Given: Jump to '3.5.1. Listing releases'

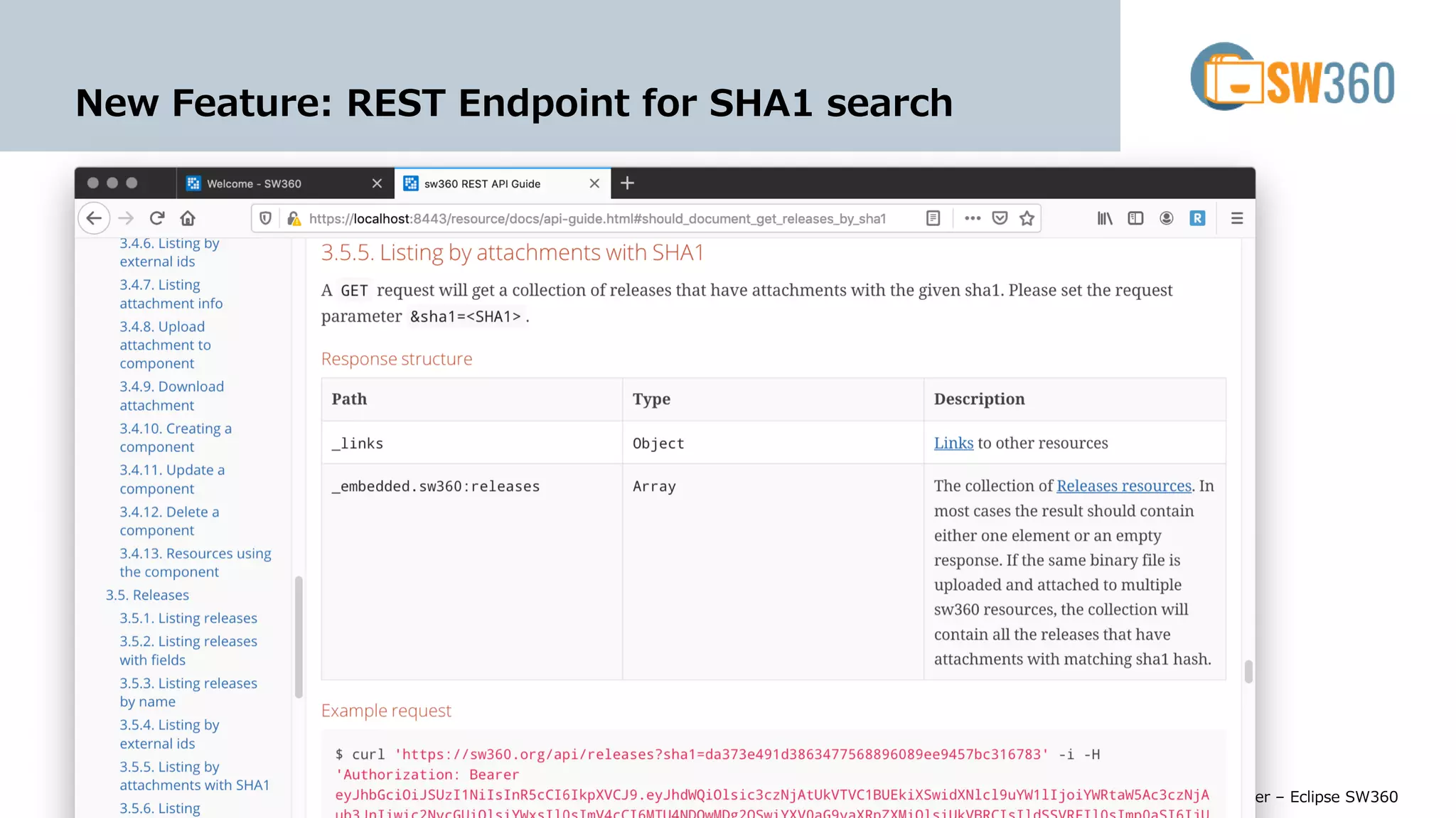Looking at the screenshot, I should 188,618.
